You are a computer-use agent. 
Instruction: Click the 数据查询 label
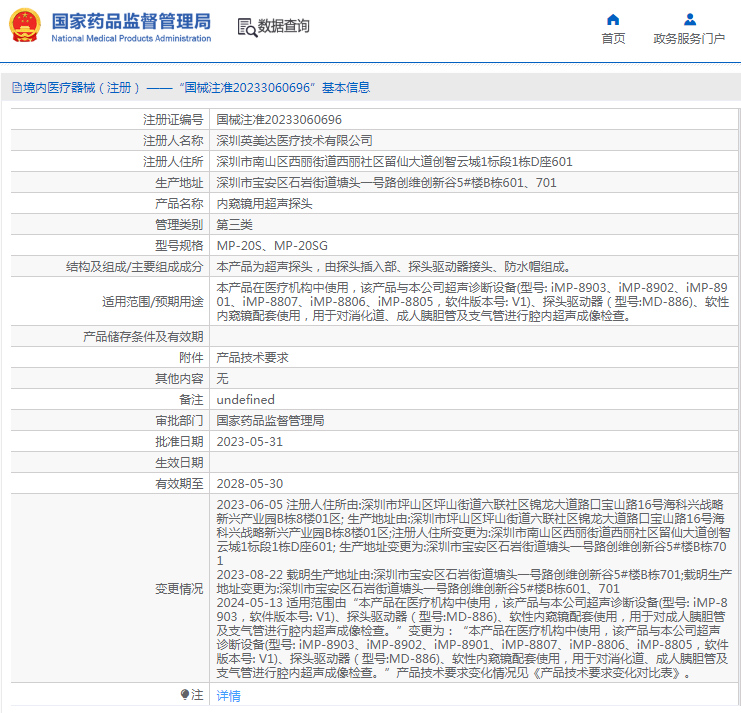pyautogui.click(x=284, y=26)
